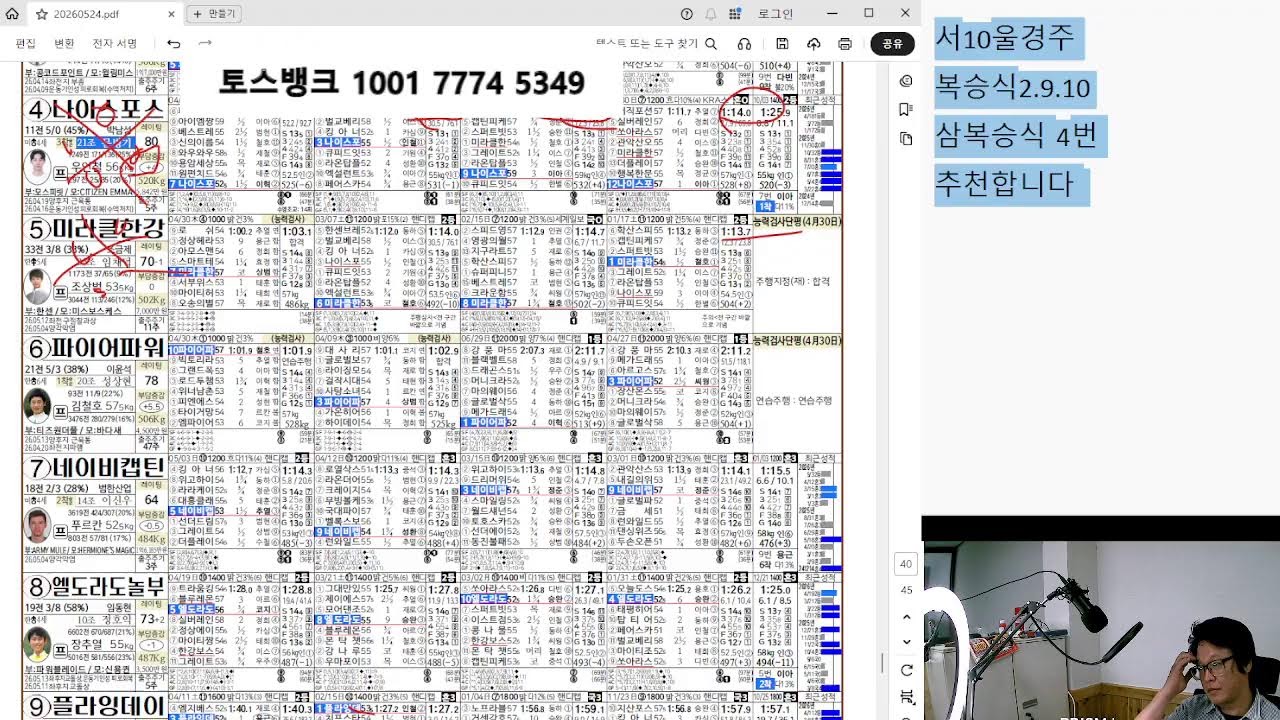Open the notifications bell
This screenshot has height=720, width=1280.
[711, 14]
